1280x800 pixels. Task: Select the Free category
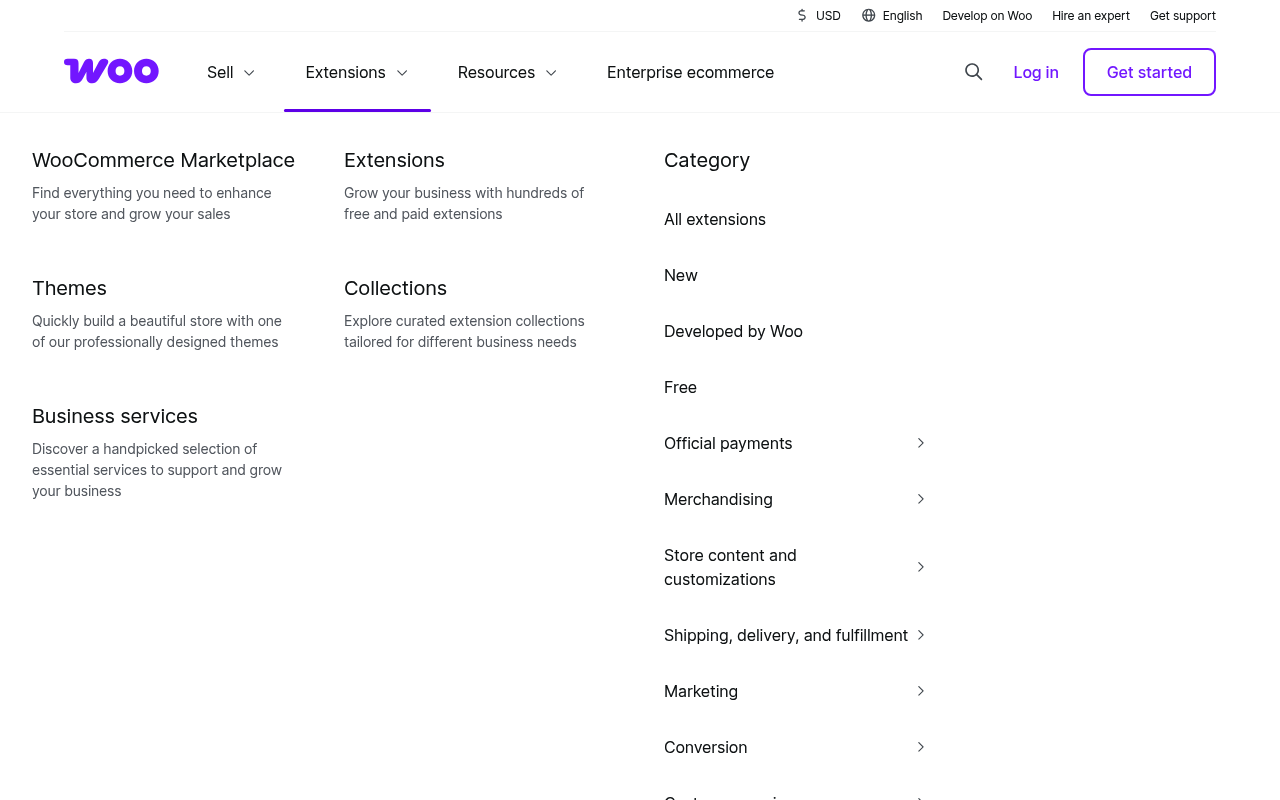680,387
